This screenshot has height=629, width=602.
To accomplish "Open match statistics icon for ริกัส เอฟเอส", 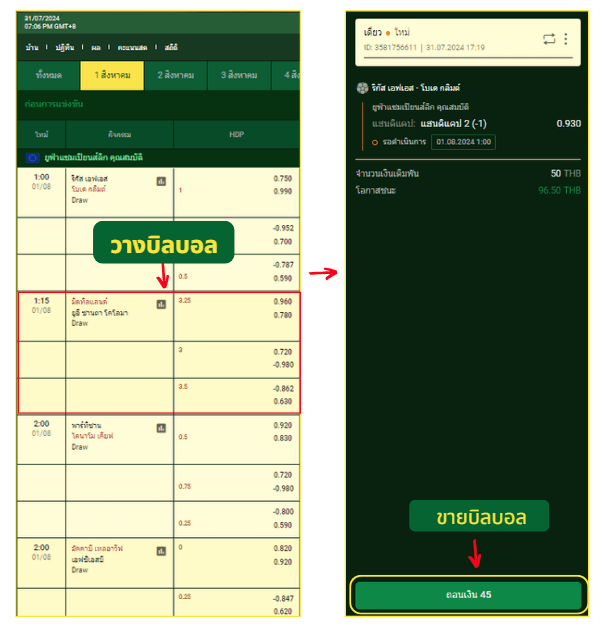I will tap(161, 181).
